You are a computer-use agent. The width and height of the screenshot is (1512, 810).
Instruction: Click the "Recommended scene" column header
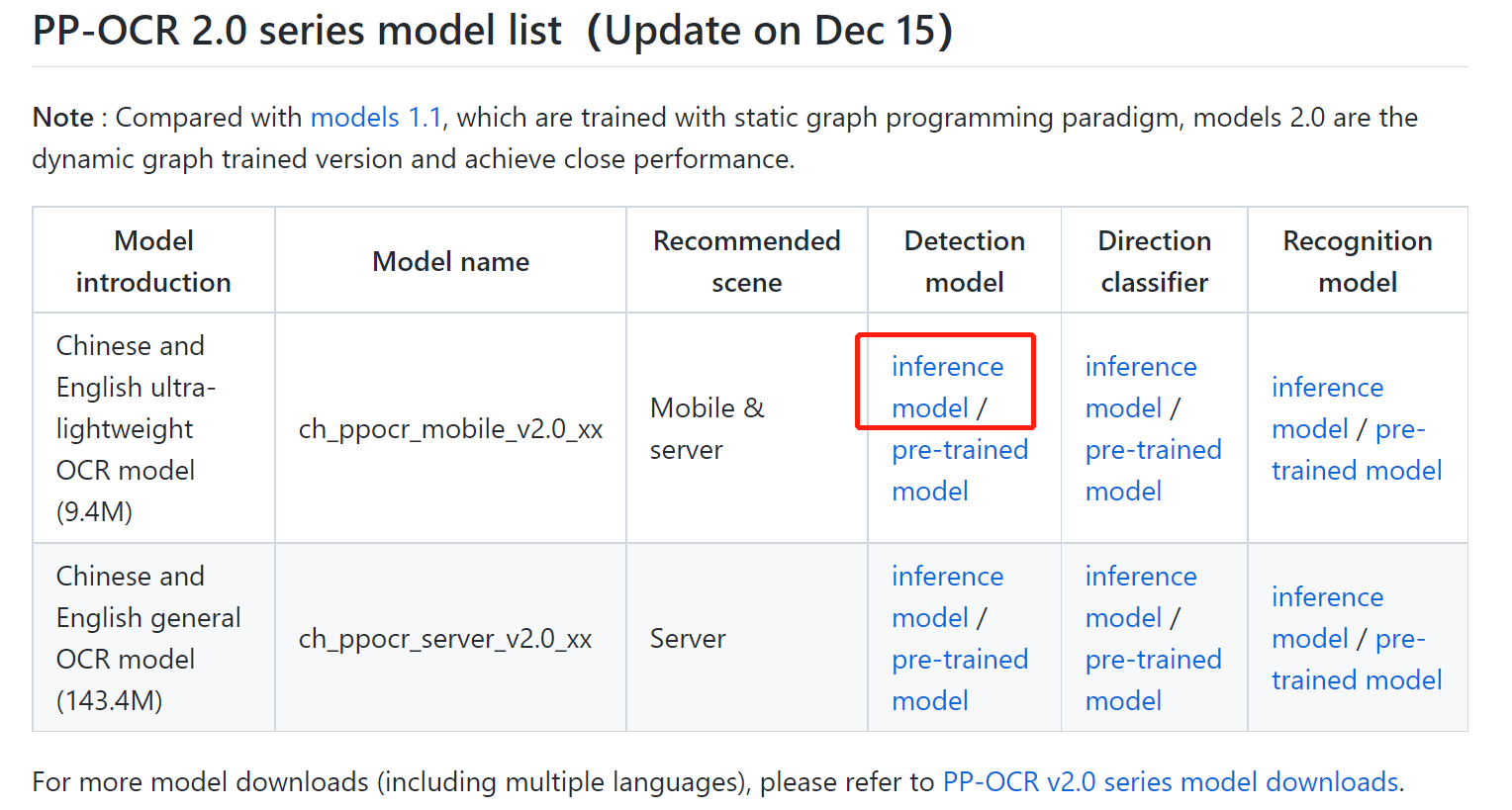pos(746,261)
